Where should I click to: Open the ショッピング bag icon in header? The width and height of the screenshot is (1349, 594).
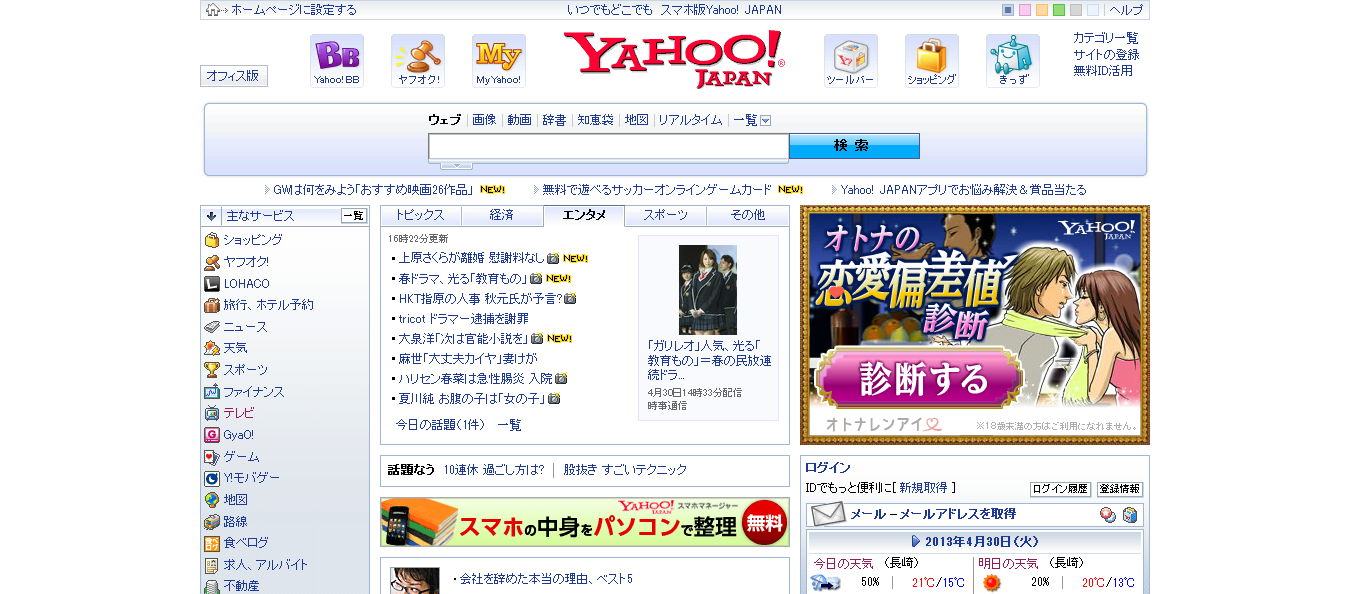tap(932, 60)
